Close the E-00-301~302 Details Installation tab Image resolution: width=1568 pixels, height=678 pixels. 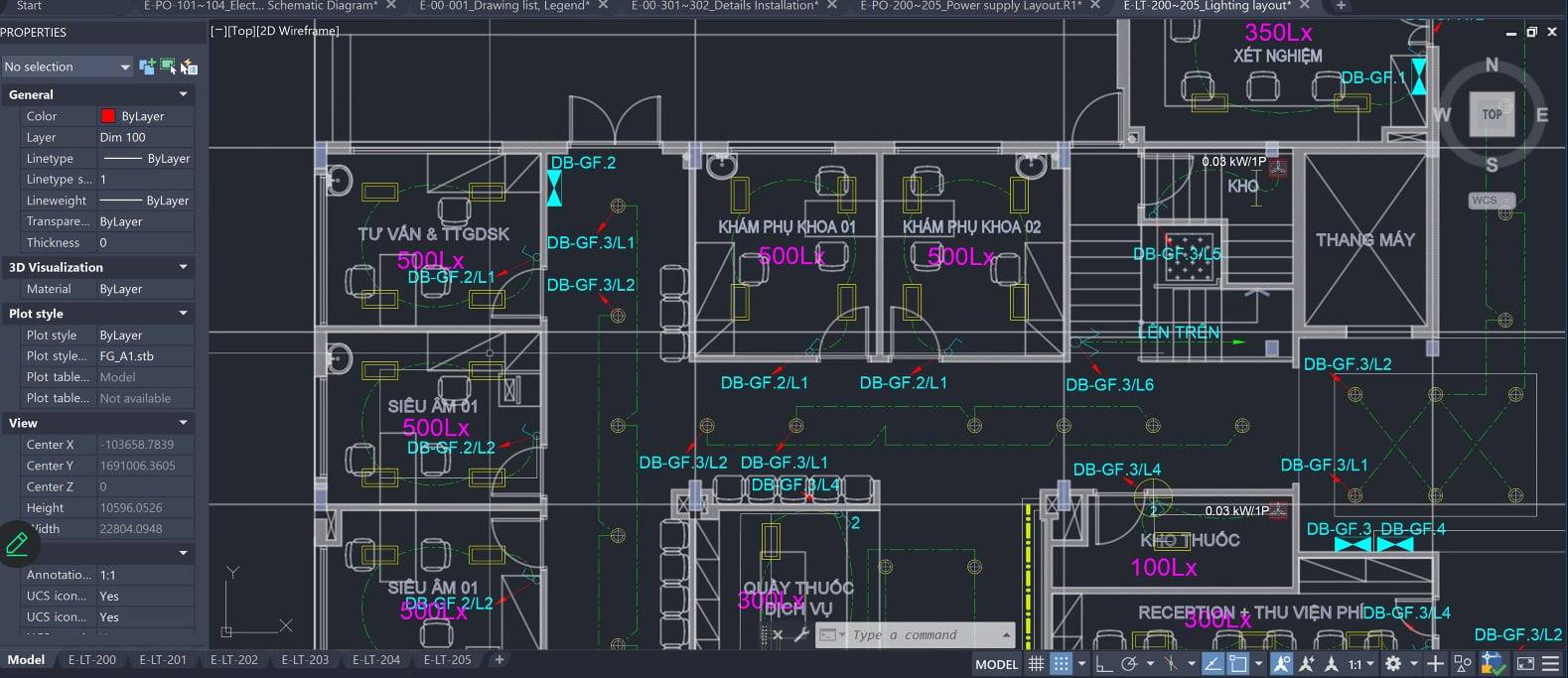pyautogui.click(x=832, y=6)
